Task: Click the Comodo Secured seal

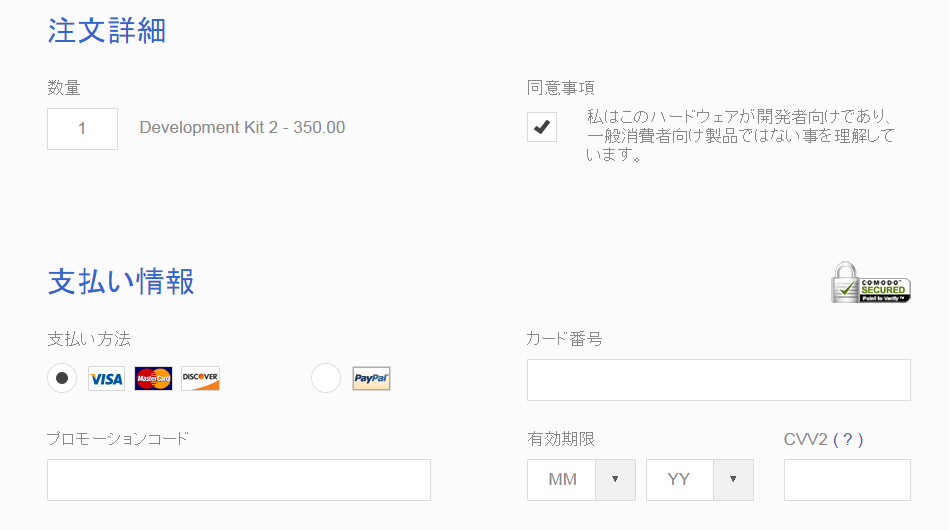Action: (x=870, y=283)
